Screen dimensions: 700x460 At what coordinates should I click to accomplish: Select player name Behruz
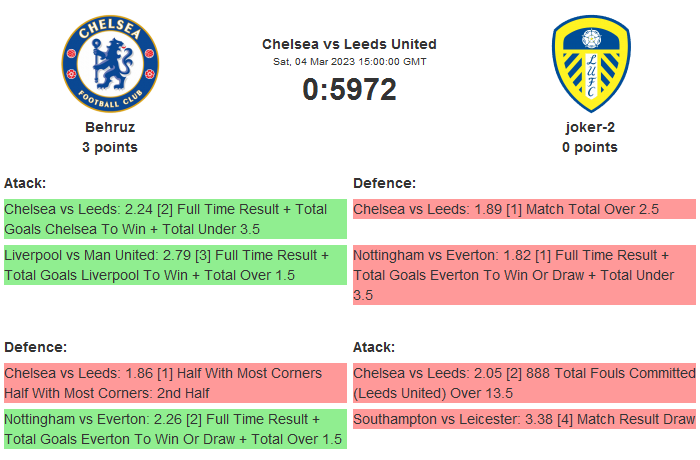(110, 127)
